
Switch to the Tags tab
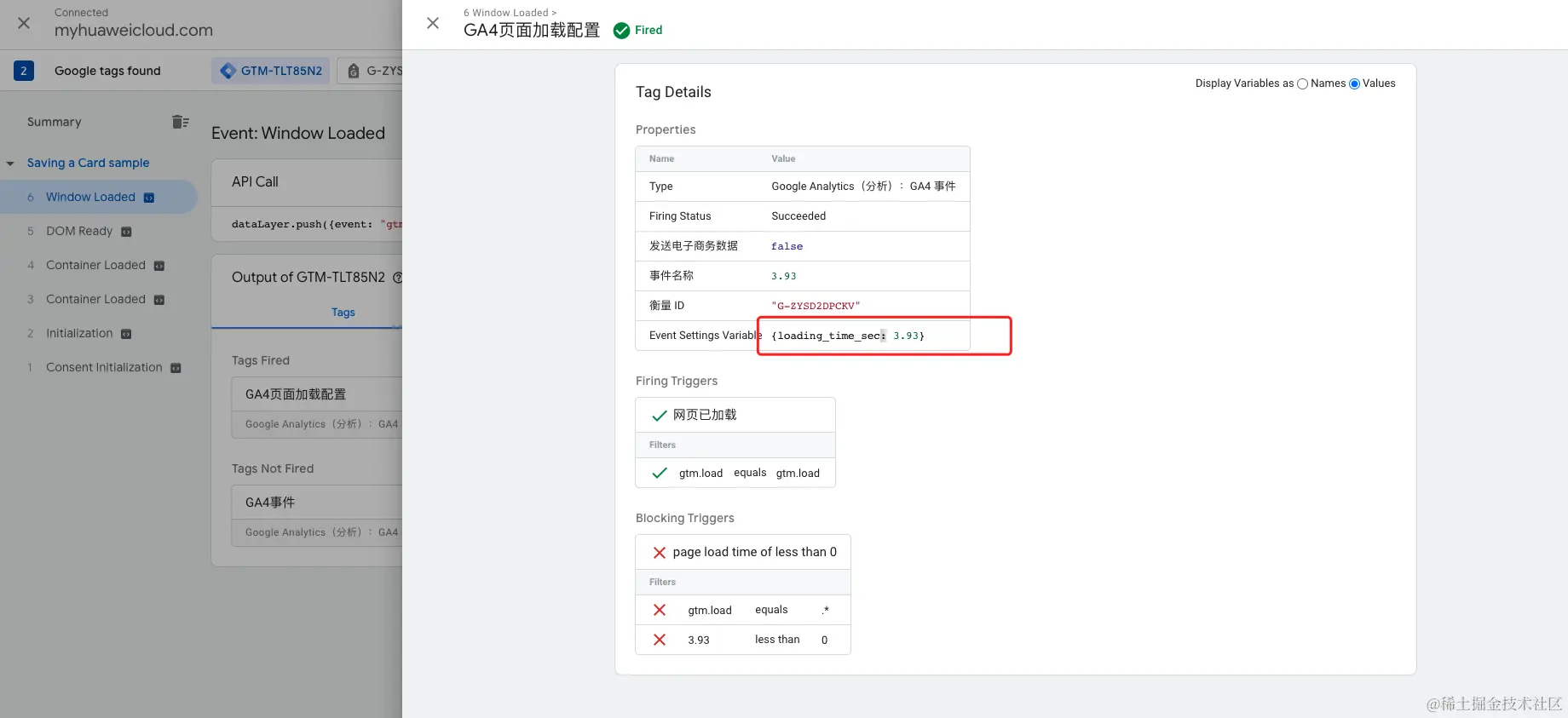pos(343,313)
